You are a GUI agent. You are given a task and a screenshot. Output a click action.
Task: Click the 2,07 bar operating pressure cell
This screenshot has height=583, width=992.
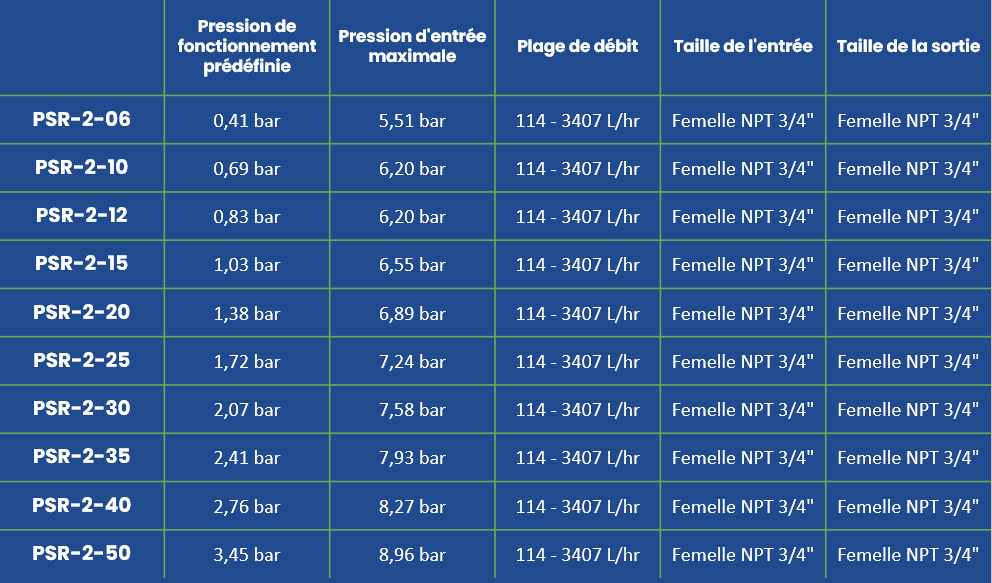[x=247, y=409]
